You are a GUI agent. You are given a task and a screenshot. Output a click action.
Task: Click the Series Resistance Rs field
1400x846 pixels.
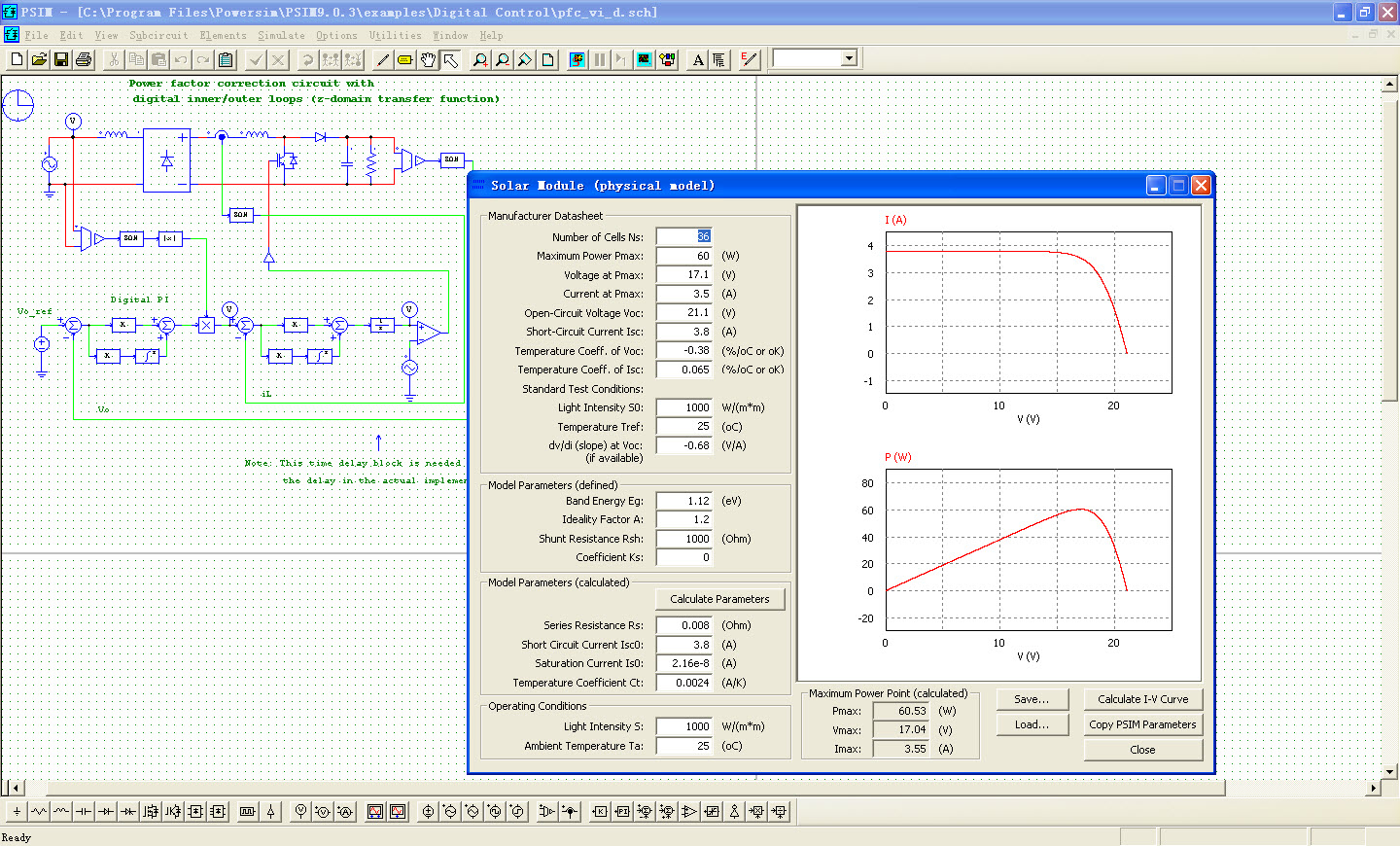pyautogui.click(x=684, y=625)
